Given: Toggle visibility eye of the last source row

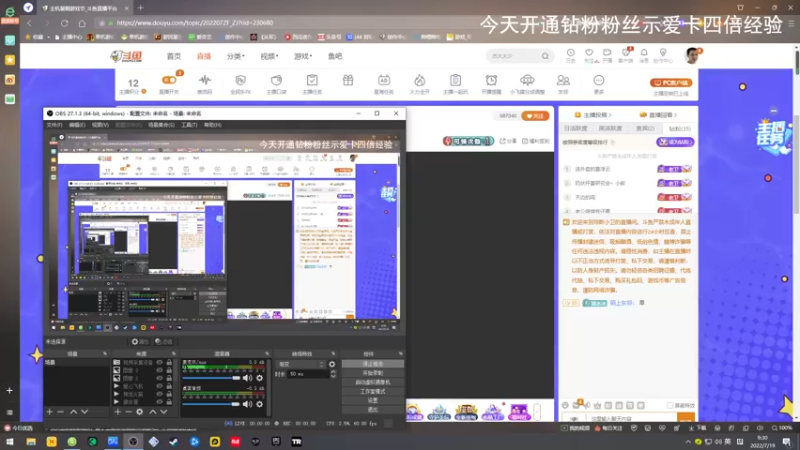Looking at the screenshot, I should (160, 402).
